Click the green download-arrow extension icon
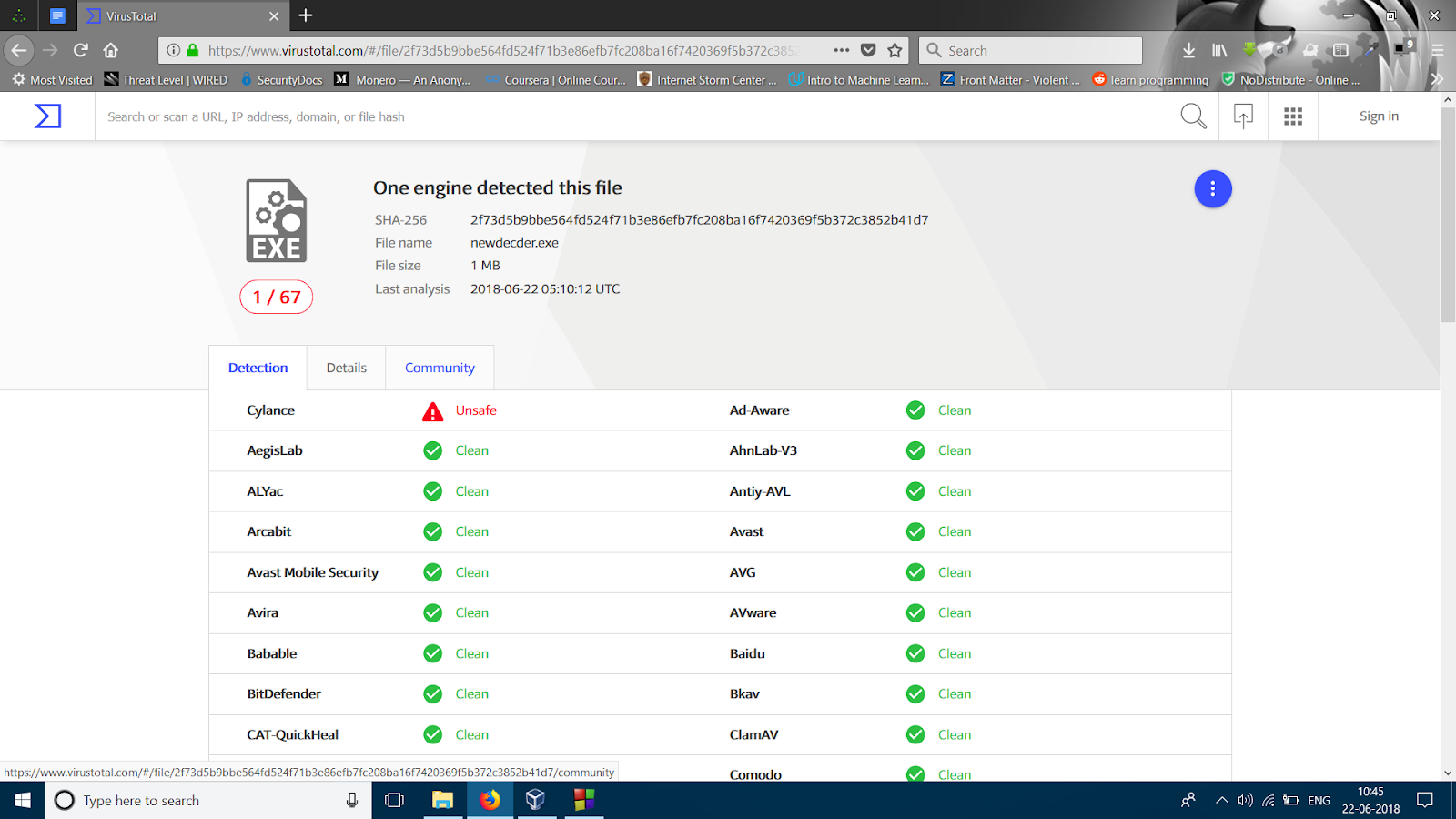 click(1249, 50)
